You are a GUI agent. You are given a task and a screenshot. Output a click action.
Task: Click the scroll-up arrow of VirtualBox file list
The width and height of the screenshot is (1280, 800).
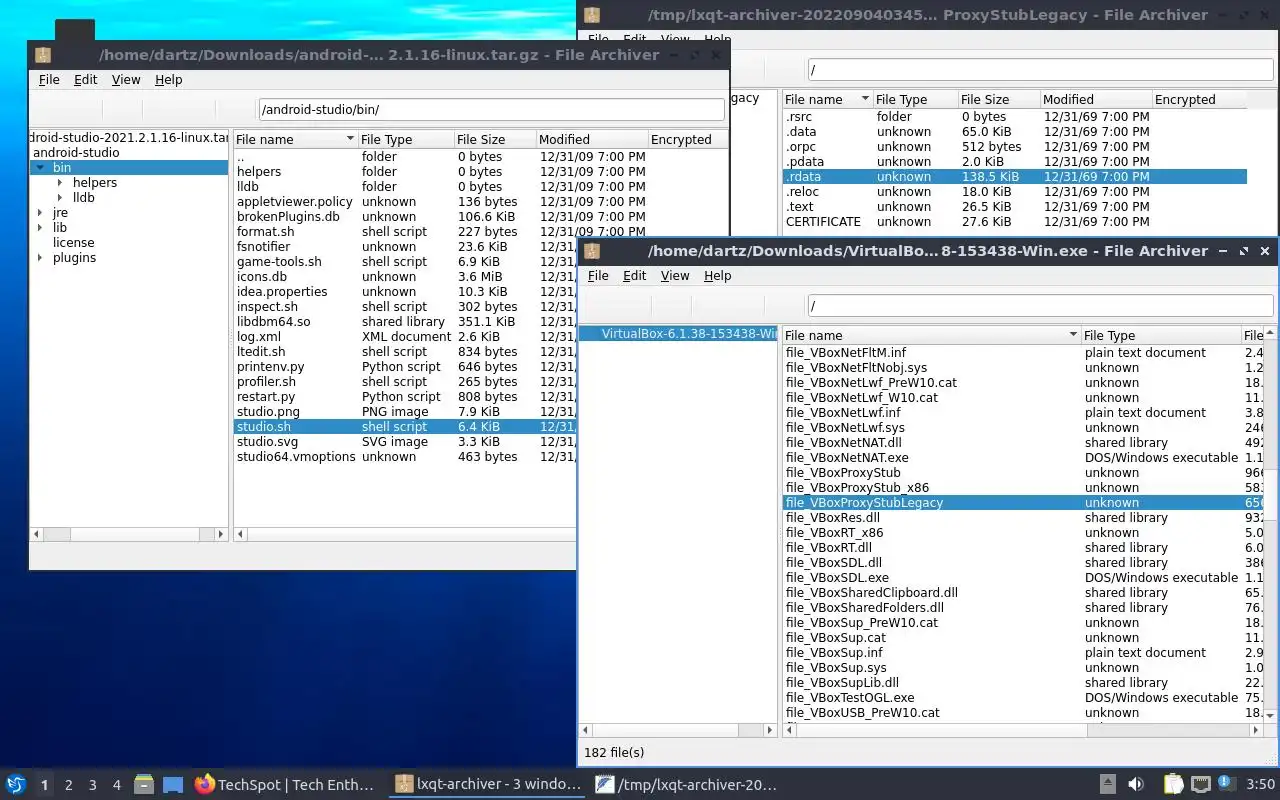(1270, 334)
